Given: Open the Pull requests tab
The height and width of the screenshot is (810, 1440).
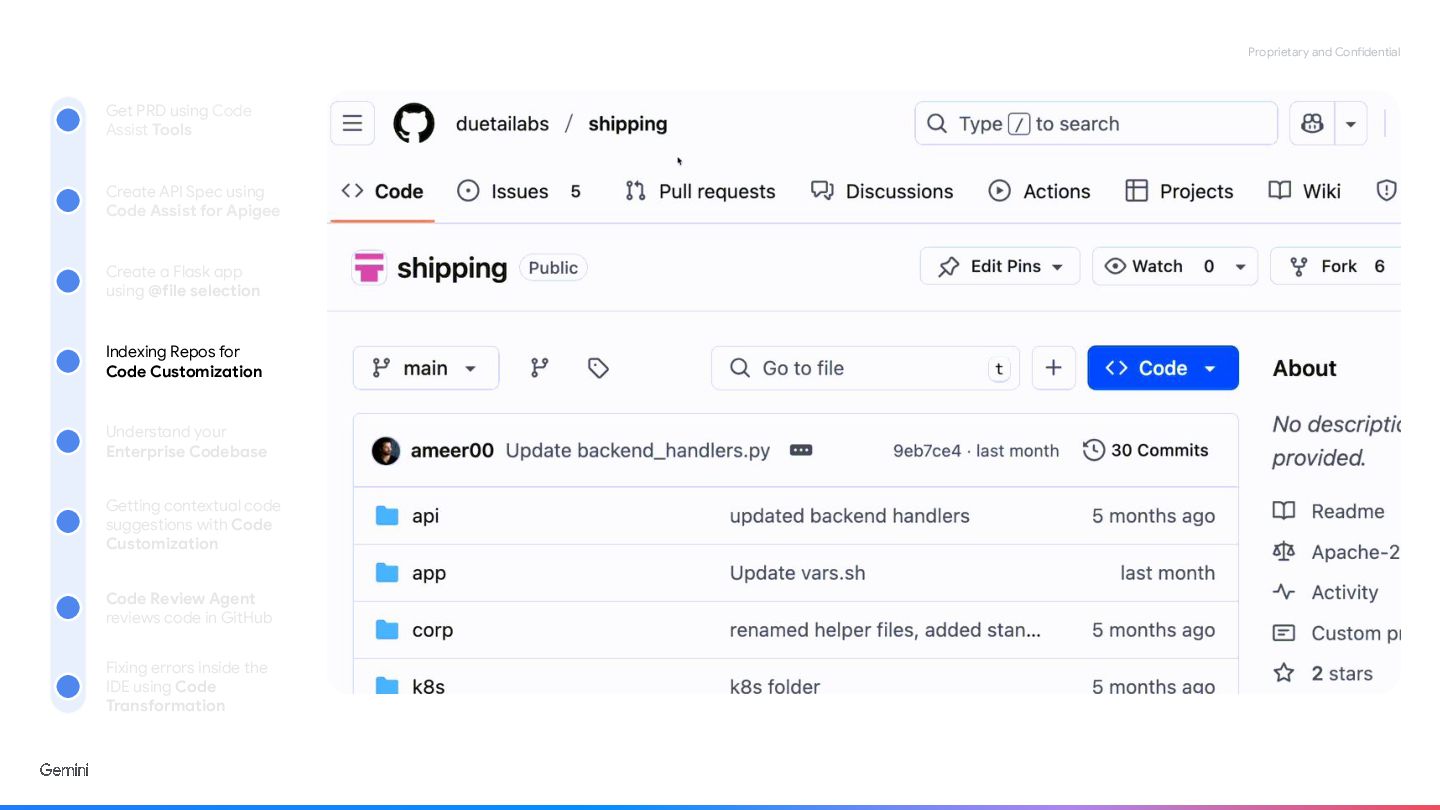Looking at the screenshot, I should pyautogui.click(x=700, y=191).
